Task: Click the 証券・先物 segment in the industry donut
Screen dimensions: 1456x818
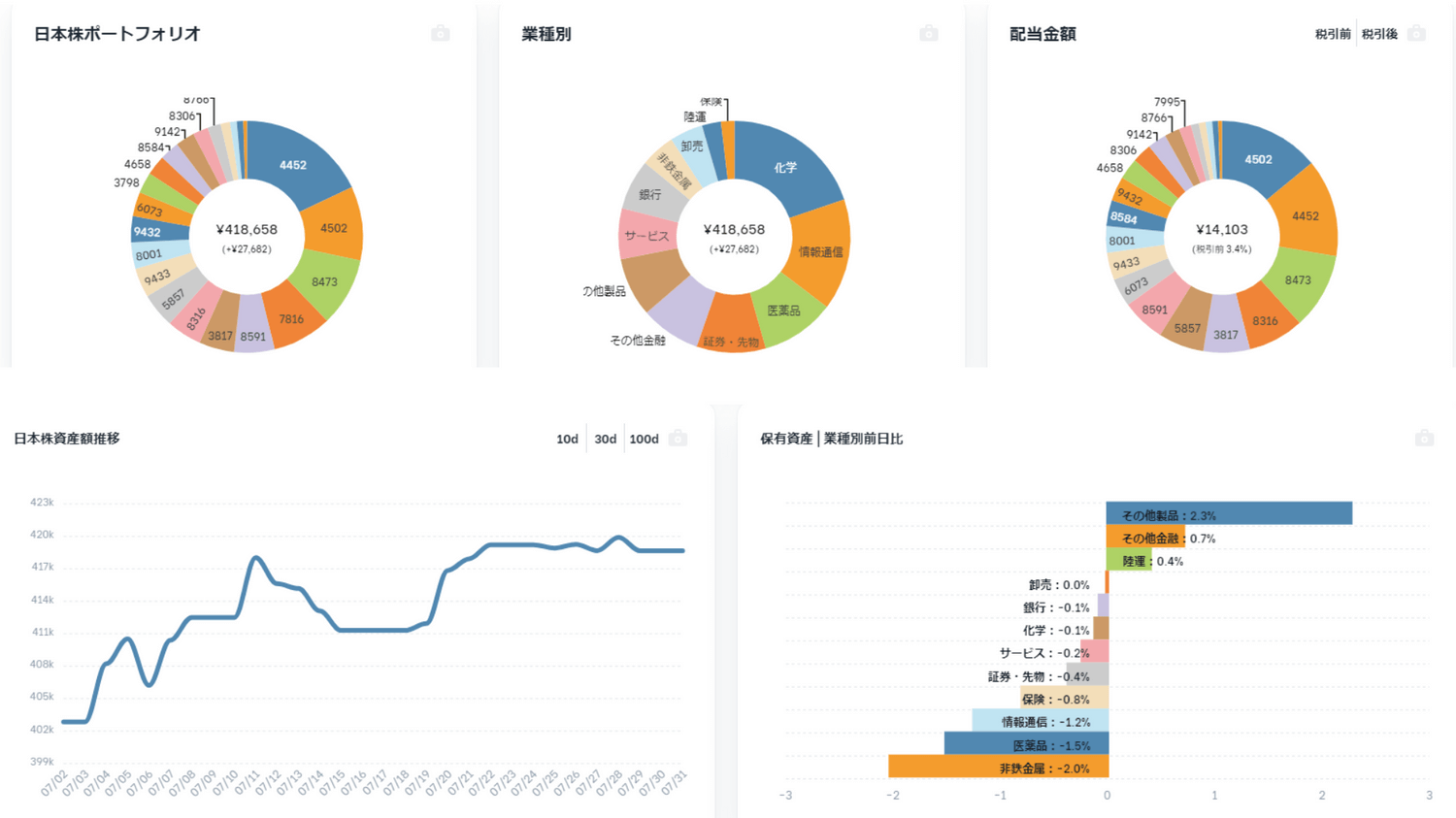Action: (x=731, y=342)
